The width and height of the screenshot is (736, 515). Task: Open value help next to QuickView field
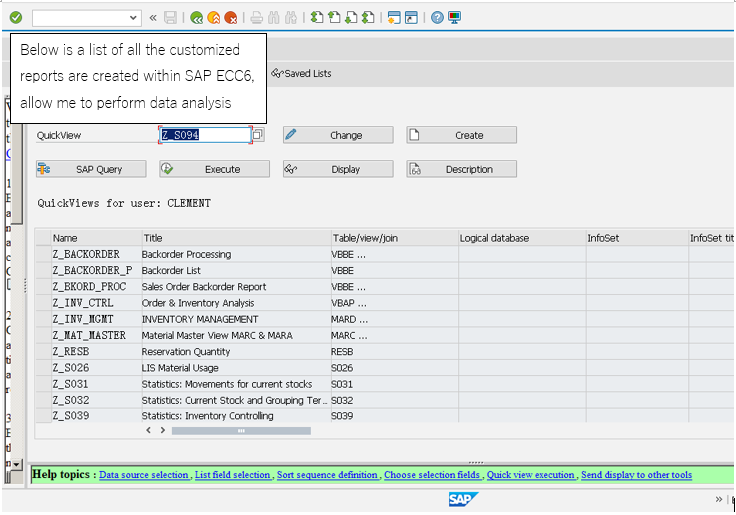(x=258, y=135)
